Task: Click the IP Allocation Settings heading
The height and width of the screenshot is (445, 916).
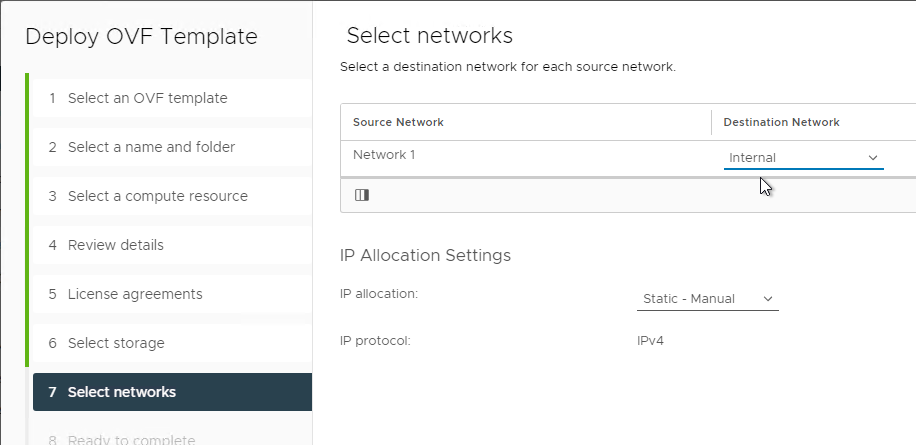Action: click(425, 255)
